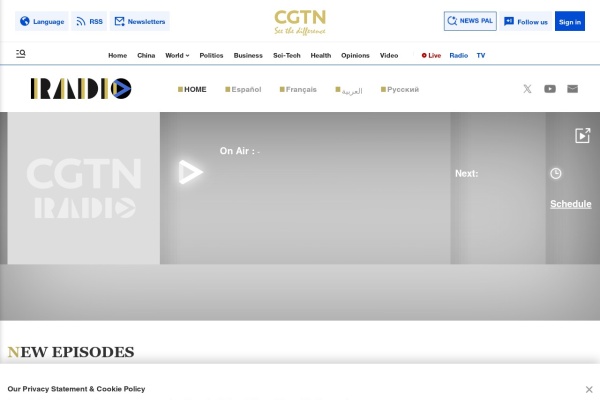Open the X (Twitter) social icon
Screen dimensions: 600x400
pyautogui.click(x=527, y=89)
